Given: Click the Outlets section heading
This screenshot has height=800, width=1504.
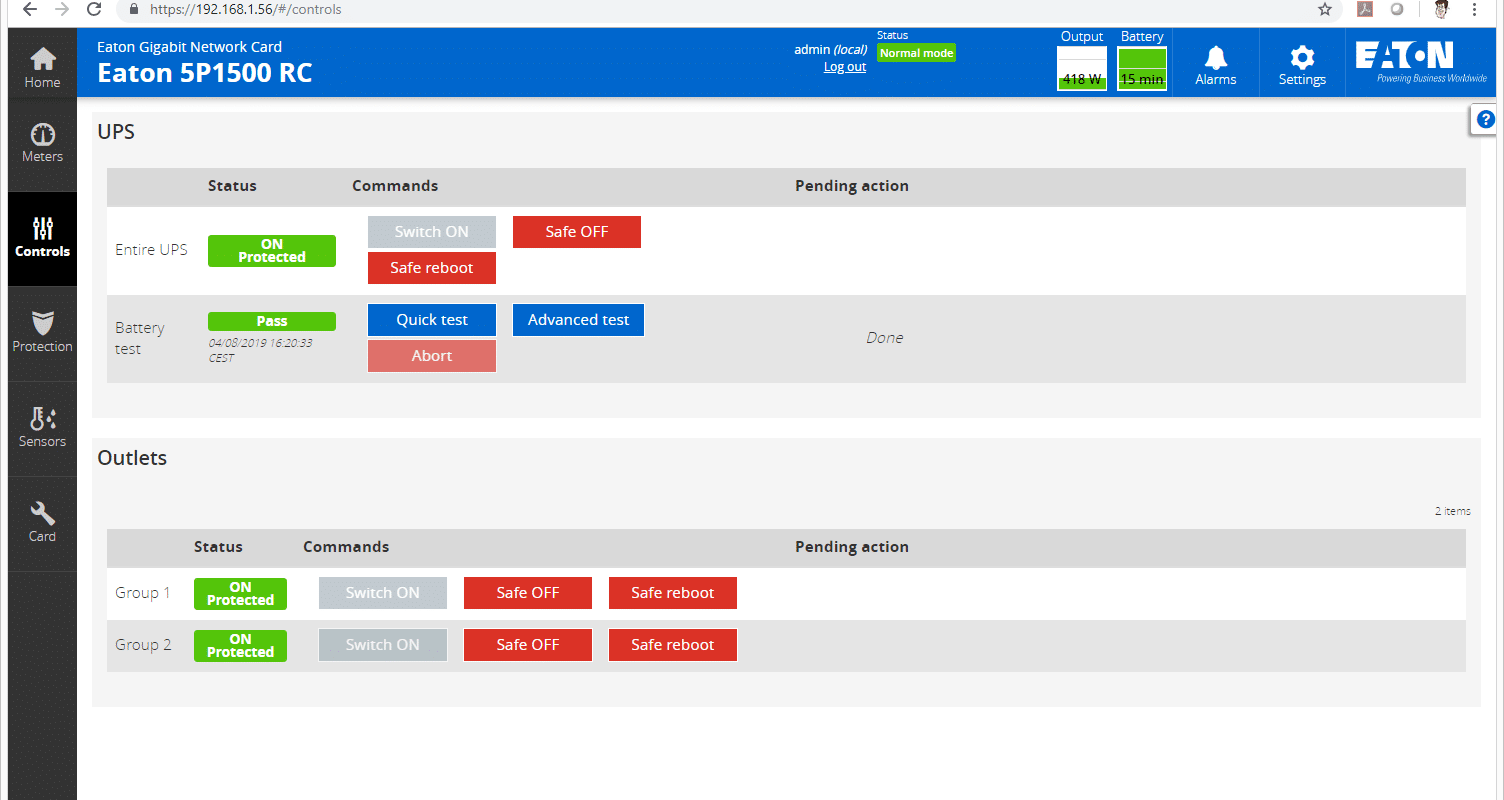Looking at the screenshot, I should pos(132,458).
